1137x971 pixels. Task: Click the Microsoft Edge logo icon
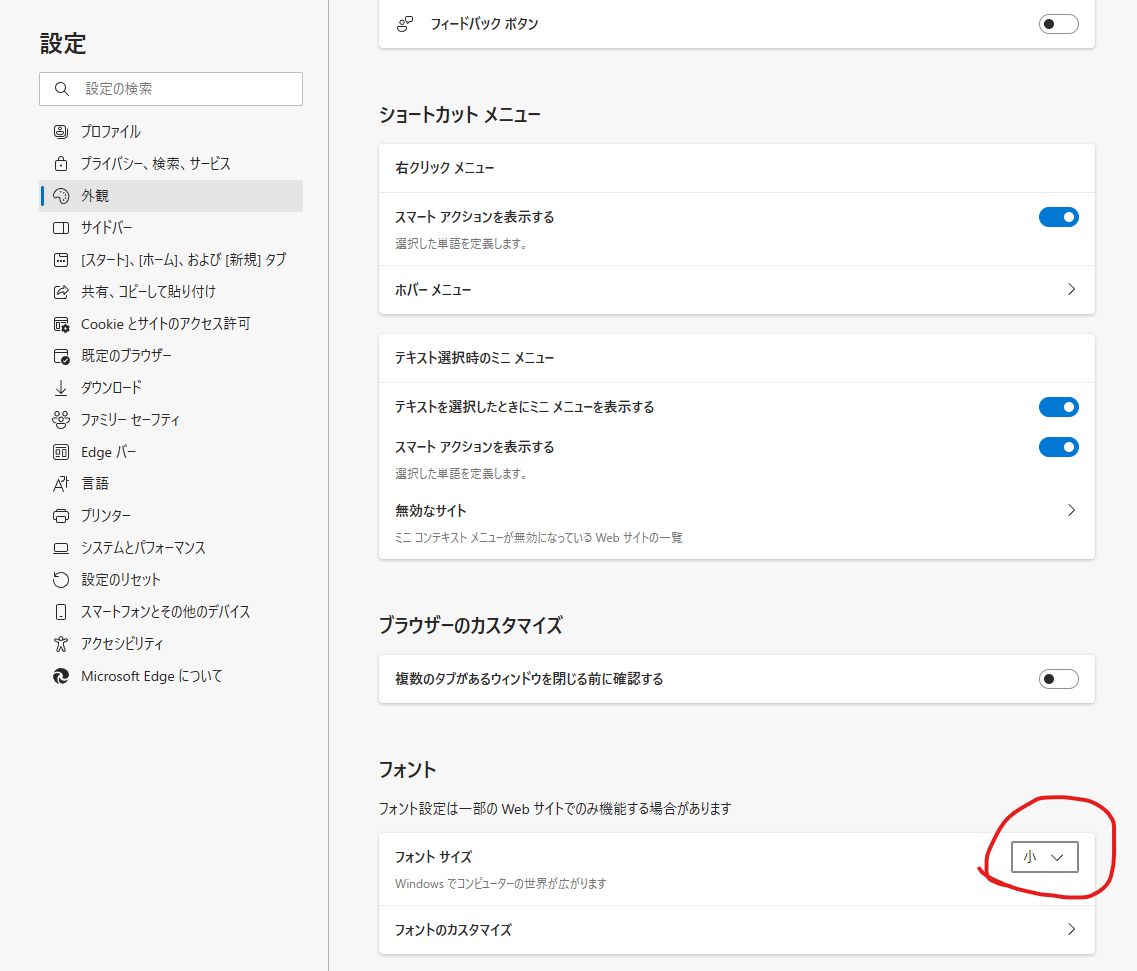61,676
